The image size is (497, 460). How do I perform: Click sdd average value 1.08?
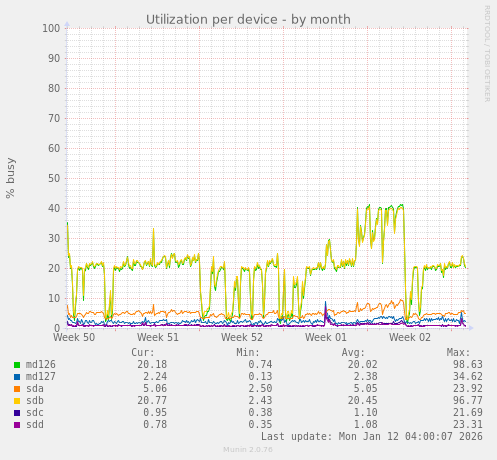[x=365, y=425]
